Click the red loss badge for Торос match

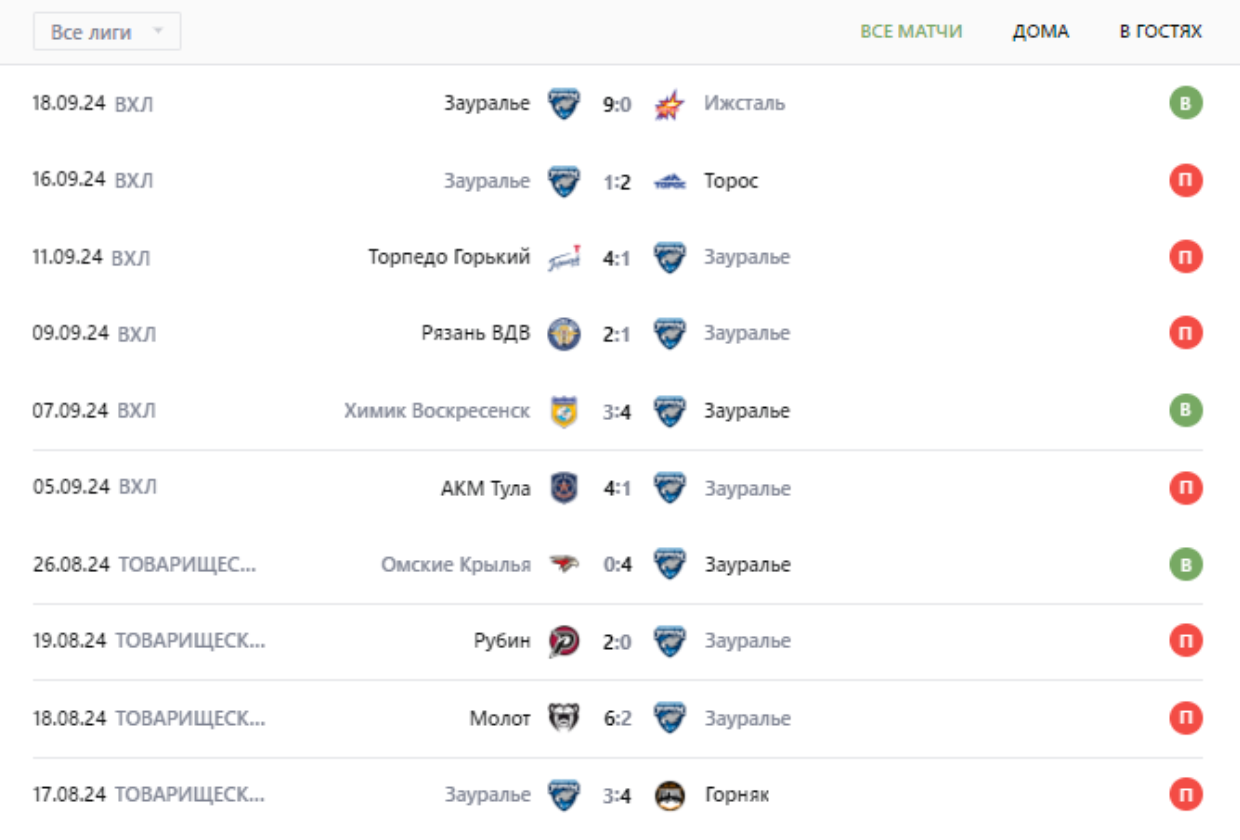tap(1186, 180)
